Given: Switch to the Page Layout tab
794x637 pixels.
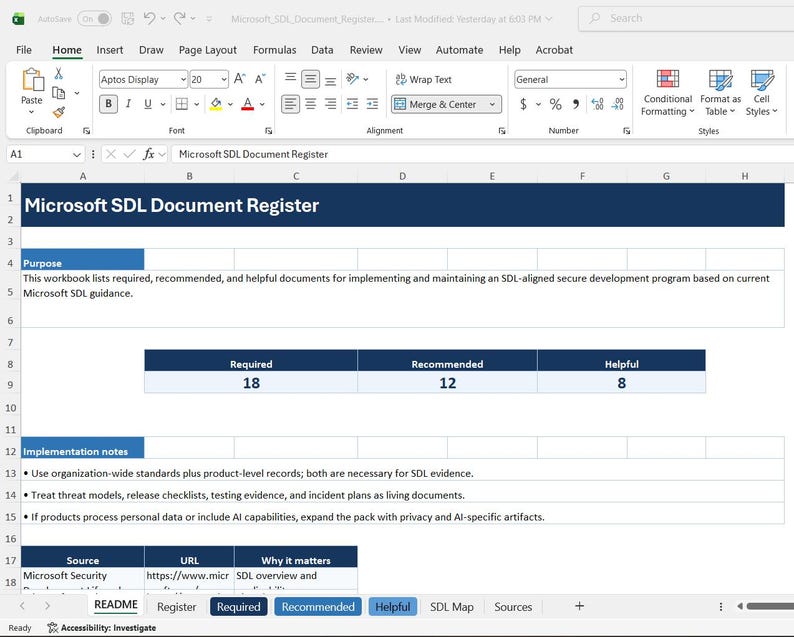Looking at the screenshot, I should pos(208,50).
